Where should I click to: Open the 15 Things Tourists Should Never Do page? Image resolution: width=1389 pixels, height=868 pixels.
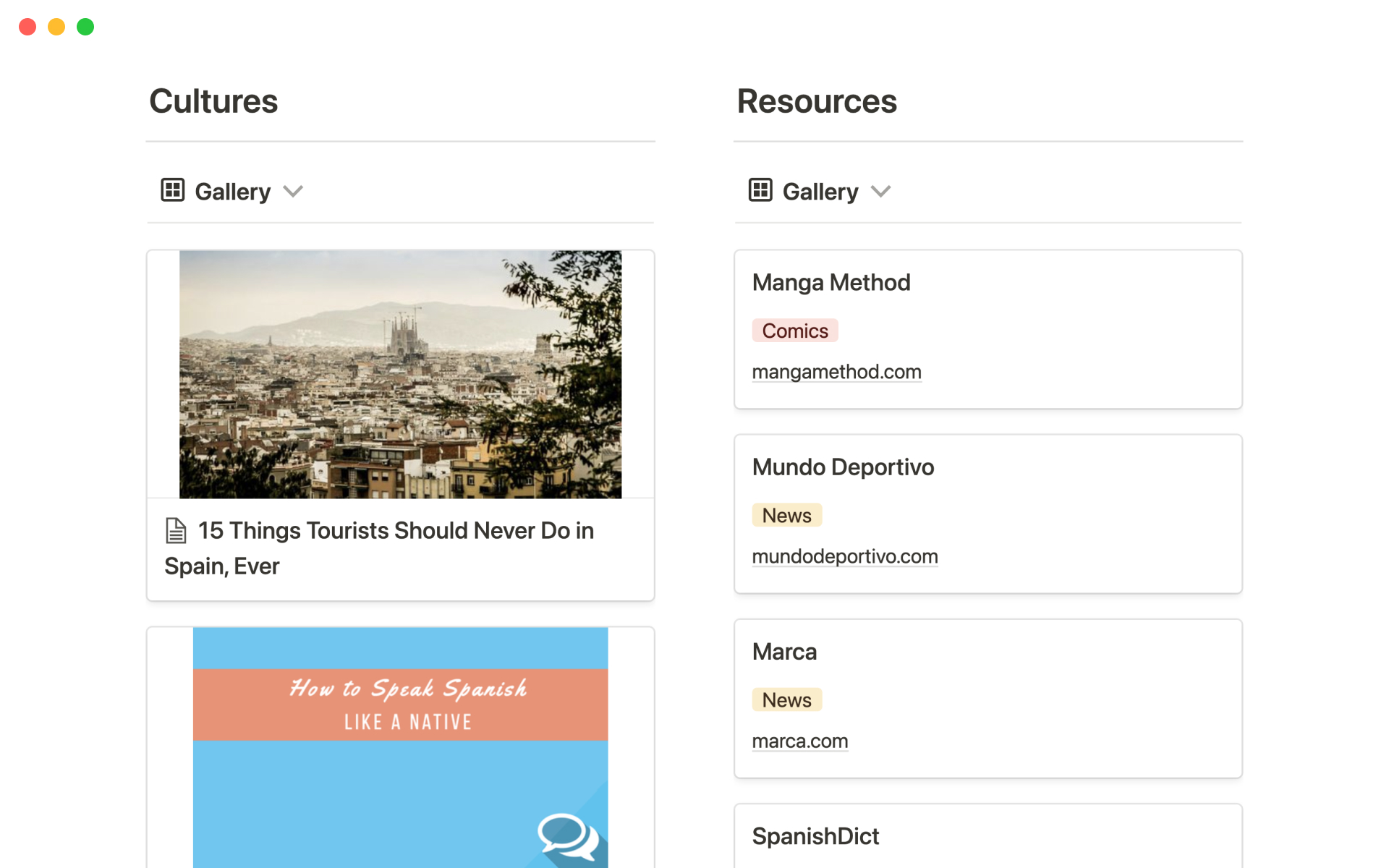pyautogui.click(x=396, y=532)
